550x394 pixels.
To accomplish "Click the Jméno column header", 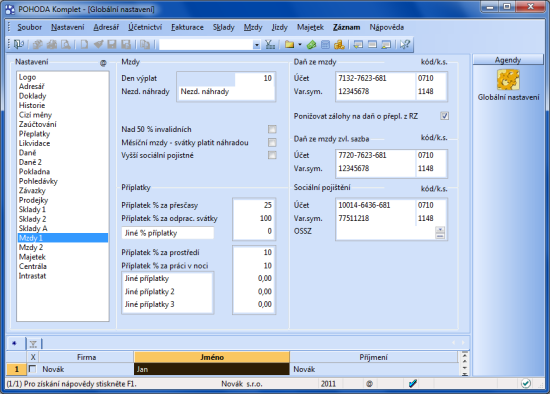I will 212,357.
